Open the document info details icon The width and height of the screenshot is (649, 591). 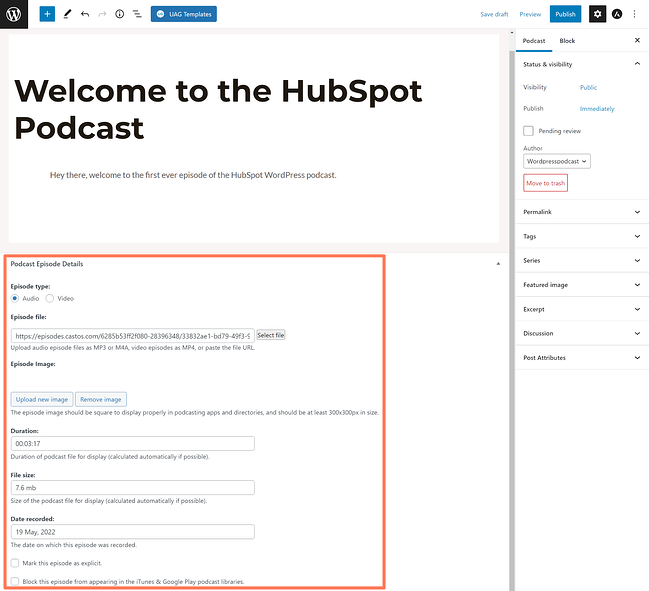coord(120,14)
